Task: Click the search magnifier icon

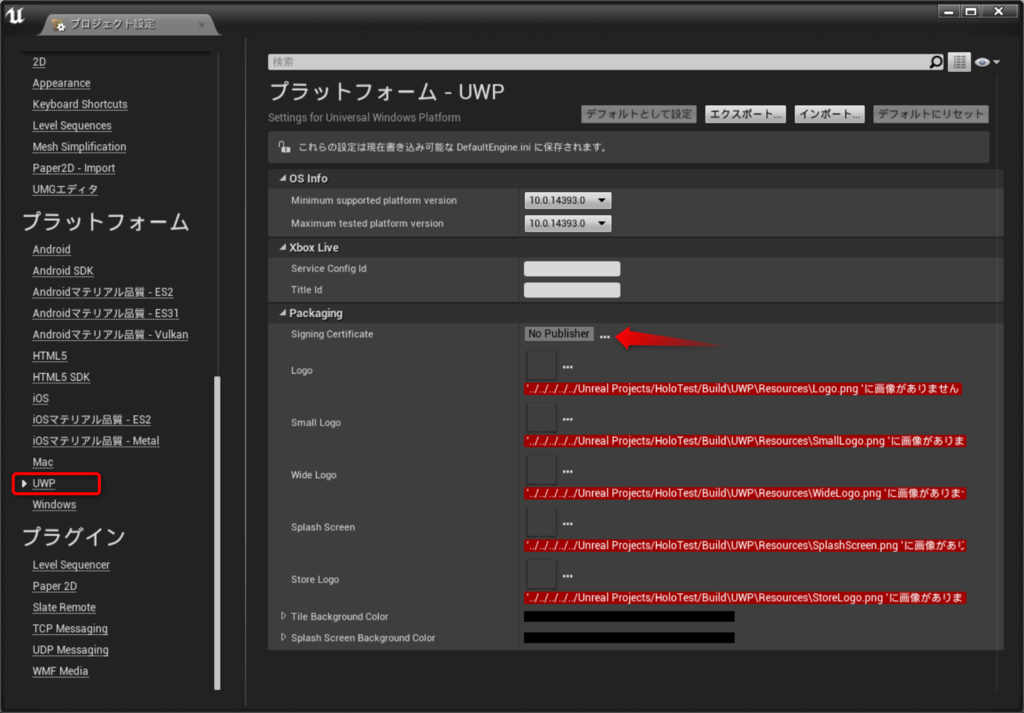Action: click(936, 62)
